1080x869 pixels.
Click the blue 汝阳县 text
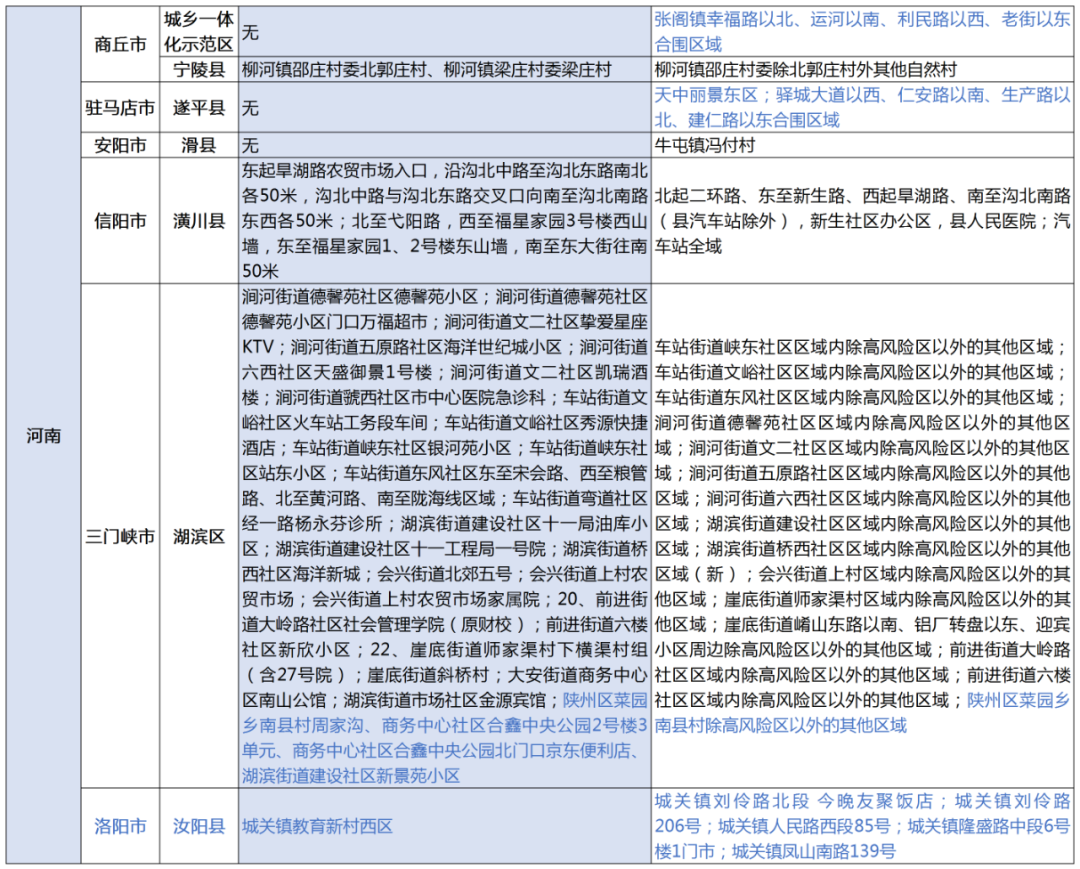198,826
